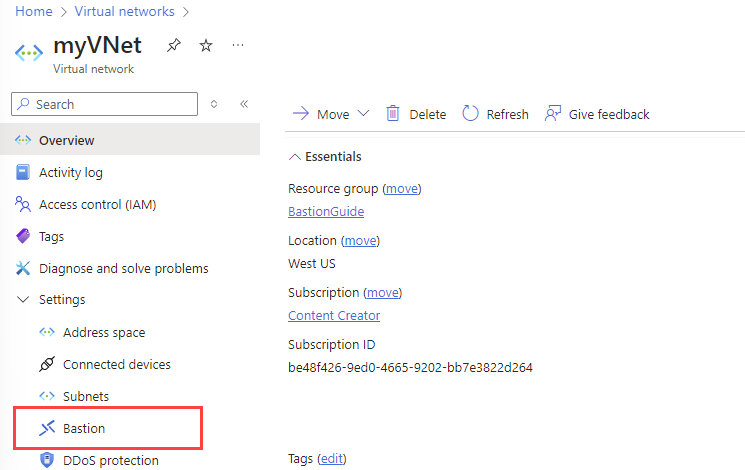Click the Bastion icon in Settings
745x470 pixels.
point(47,428)
